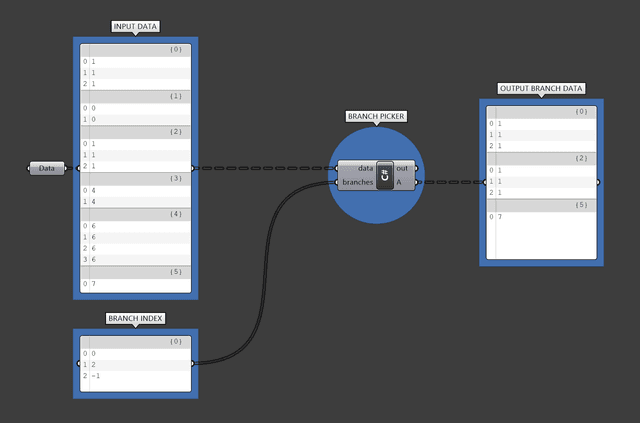Select the Data parameter component
640x423 pixels.
point(47,169)
